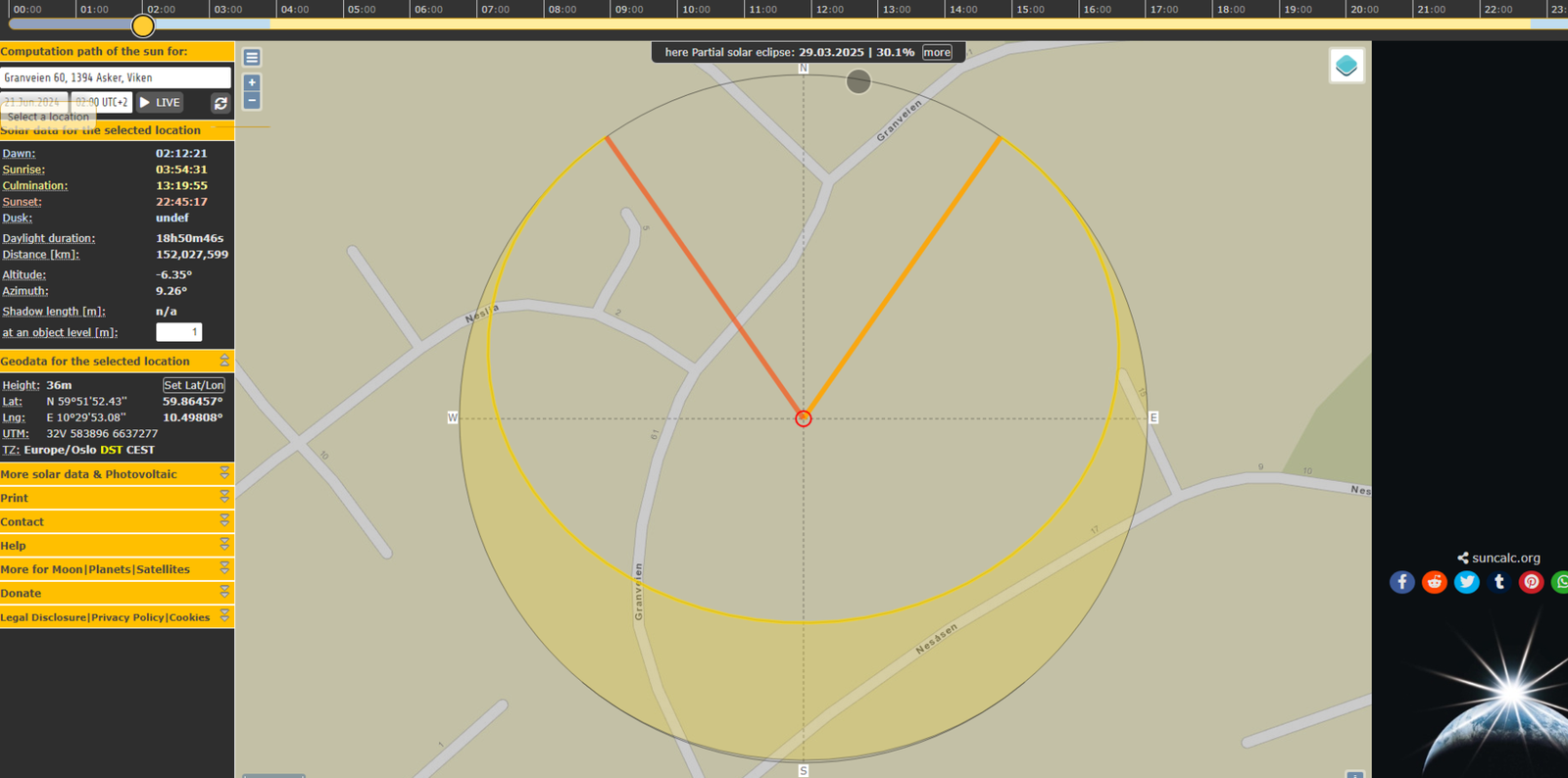
Task: Click the Azimuth label
Action: coord(25,291)
